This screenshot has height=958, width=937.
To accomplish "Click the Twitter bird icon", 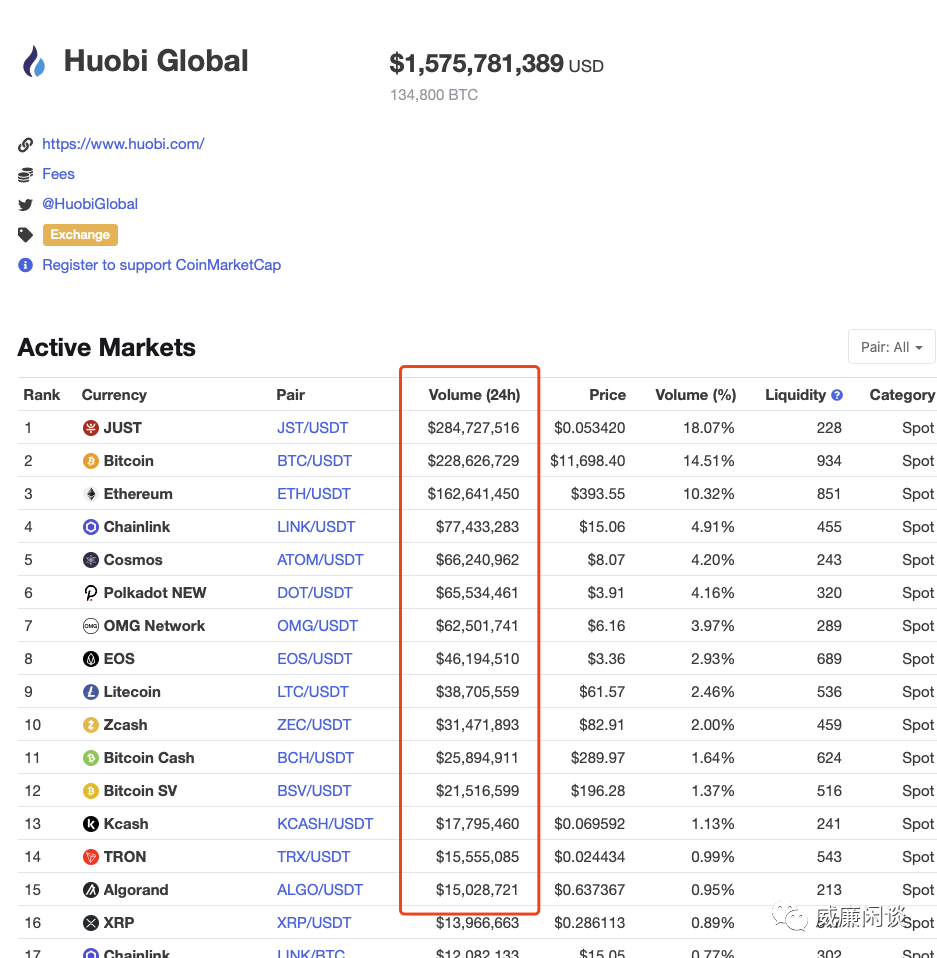I will click(x=25, y=205).
